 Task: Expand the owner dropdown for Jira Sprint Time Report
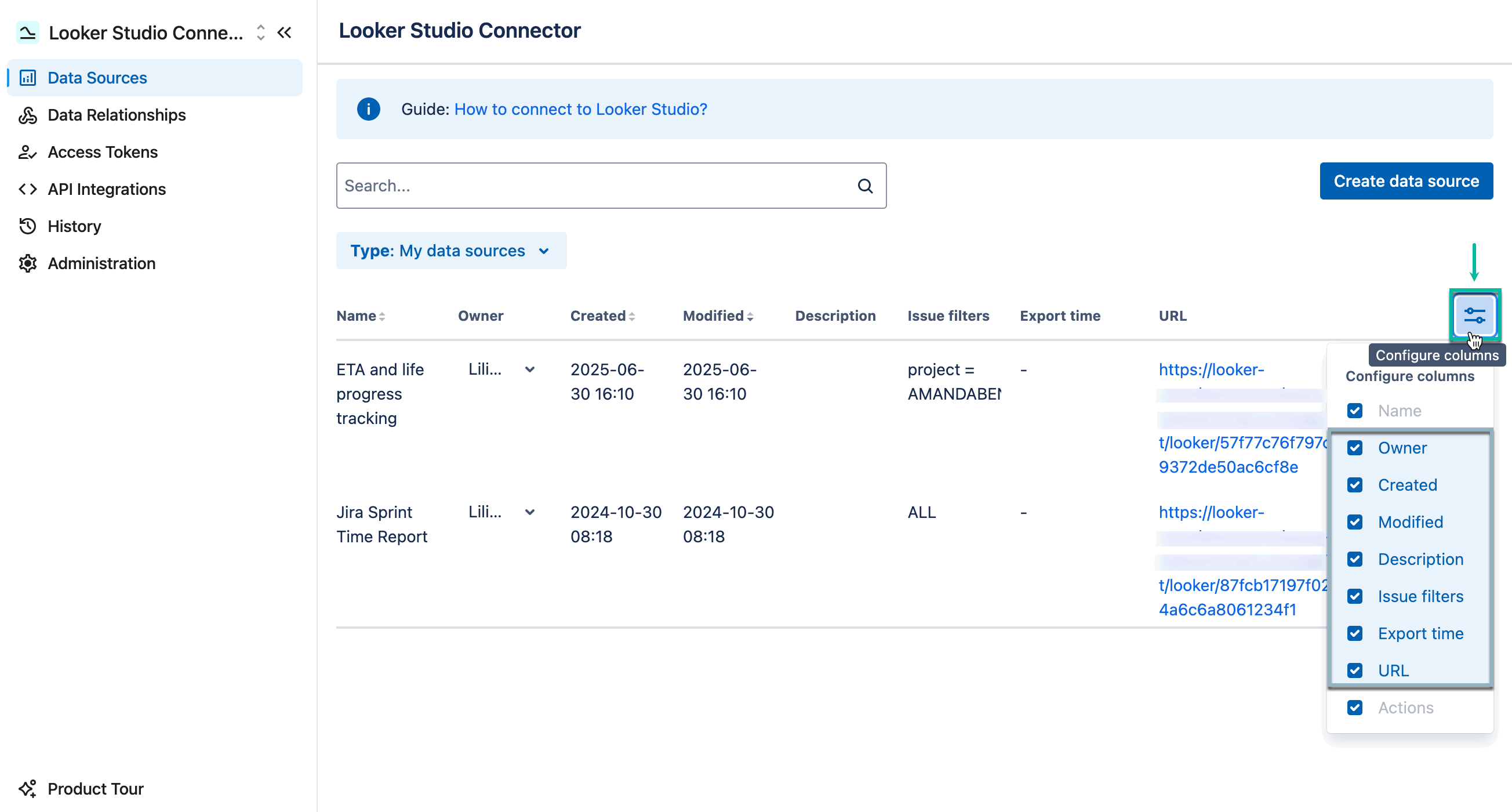click(530, 512)
